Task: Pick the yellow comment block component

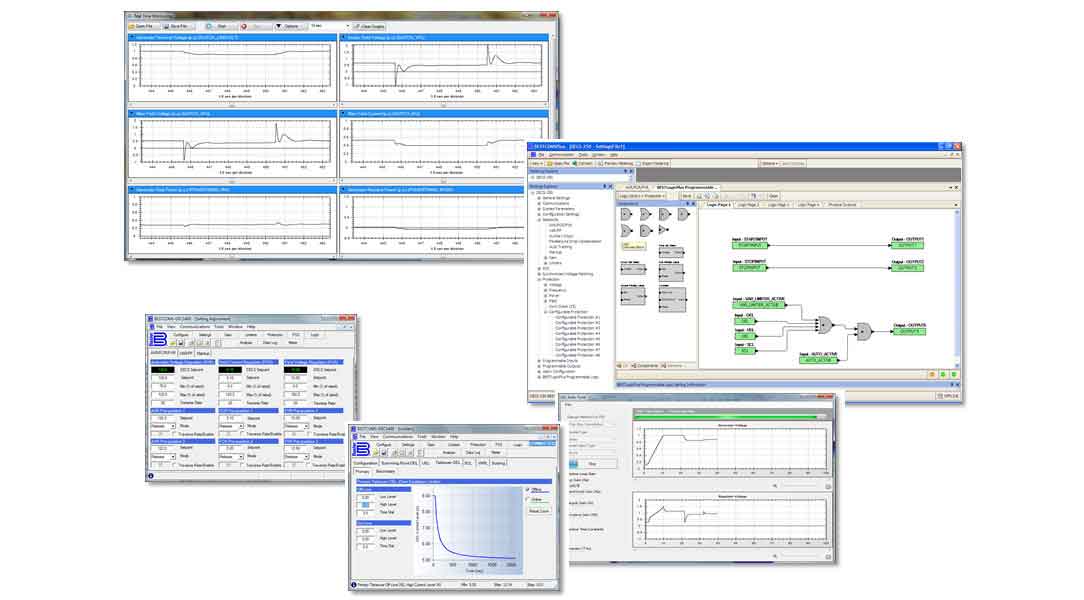Action: [633, 245]
